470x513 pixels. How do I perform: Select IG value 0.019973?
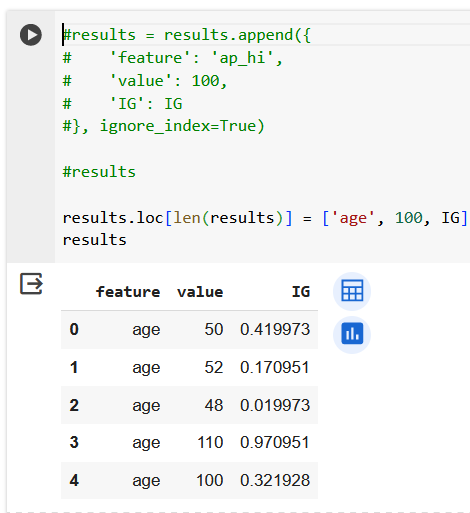pos(275,405)
